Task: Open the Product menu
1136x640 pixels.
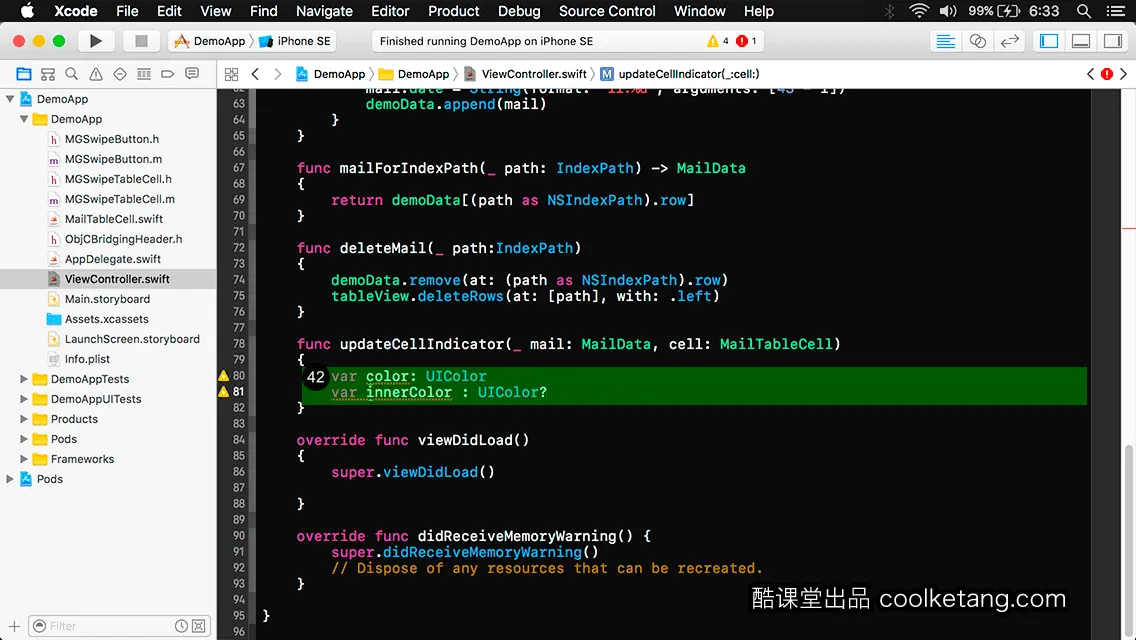Action: pos(454,11)
